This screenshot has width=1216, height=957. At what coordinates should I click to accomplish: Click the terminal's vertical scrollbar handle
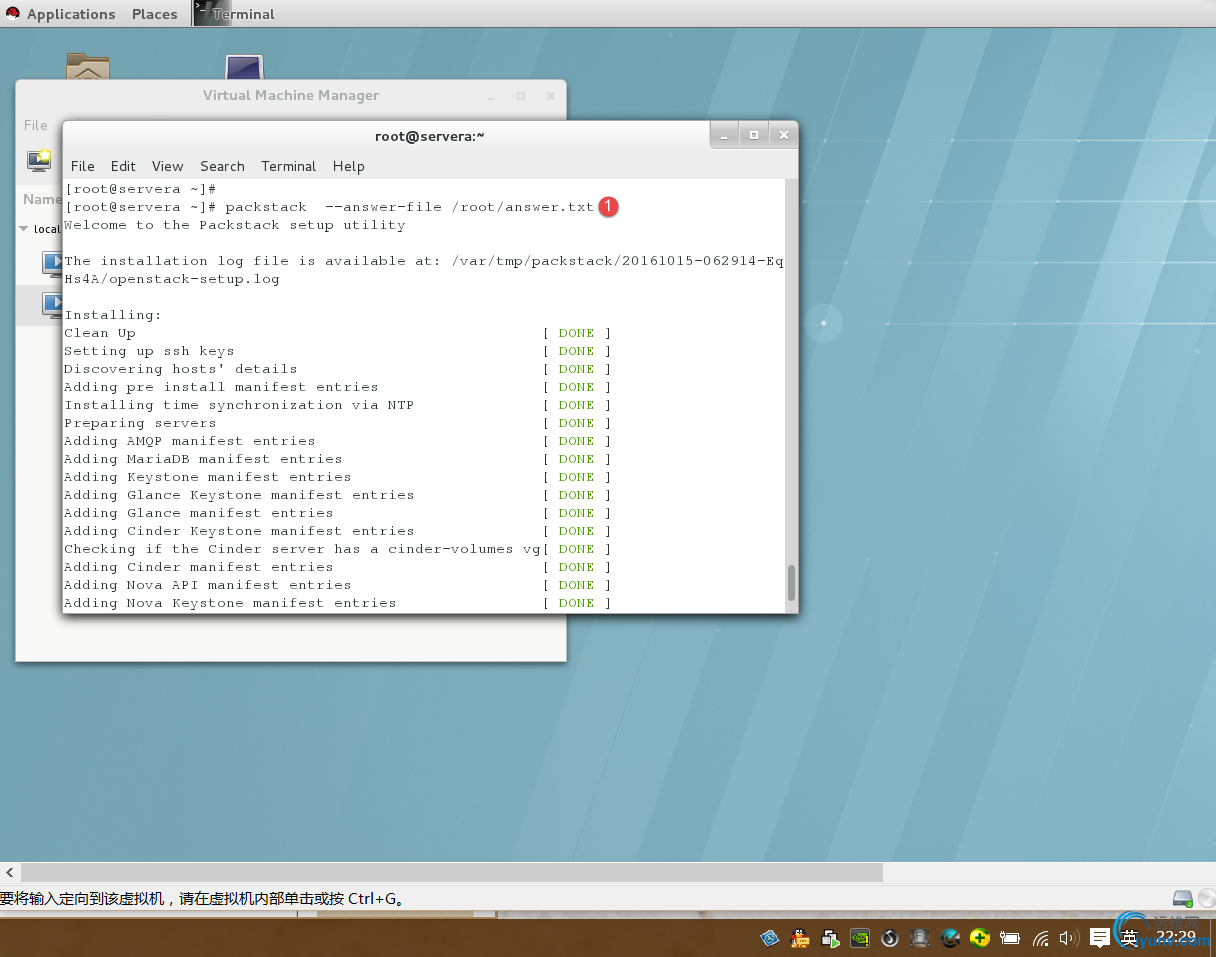[x=791, y=583]
